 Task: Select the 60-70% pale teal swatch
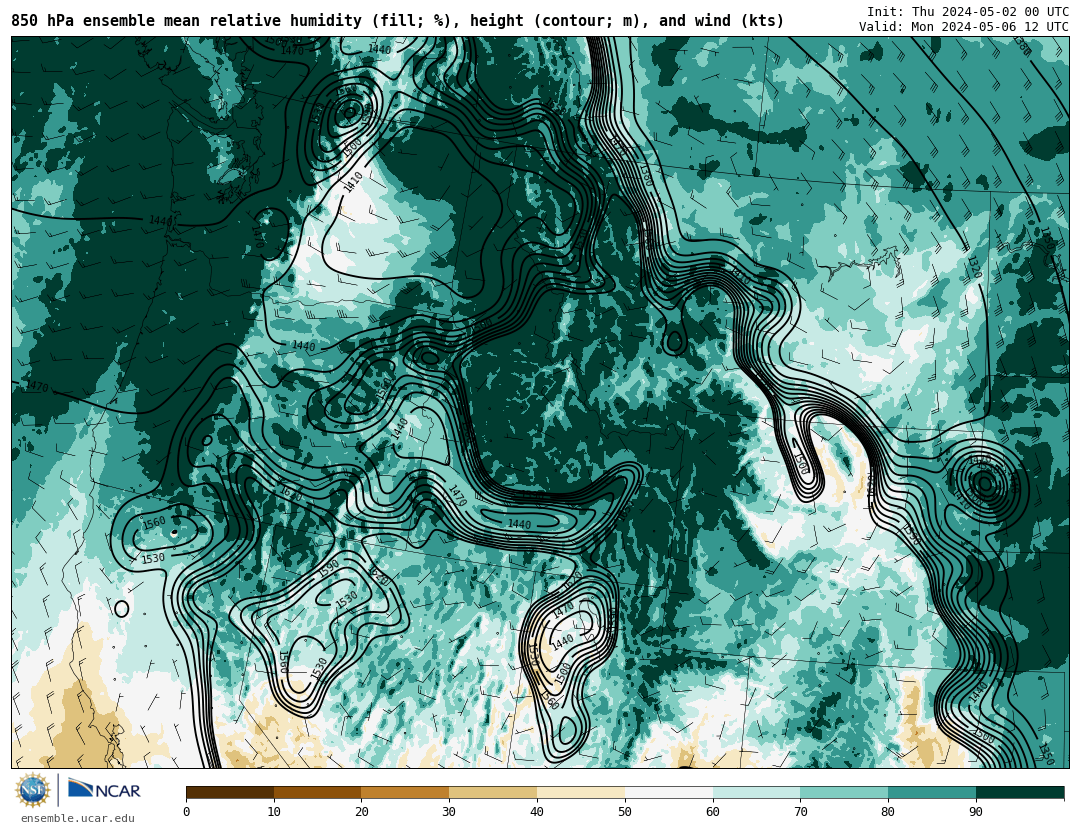[756, 792]
